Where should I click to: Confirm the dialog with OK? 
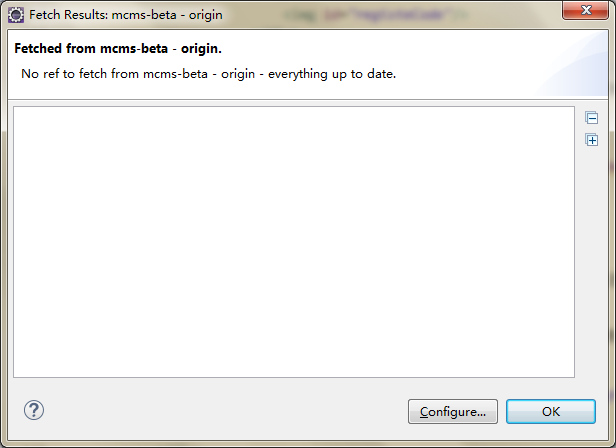coord(551,411)
